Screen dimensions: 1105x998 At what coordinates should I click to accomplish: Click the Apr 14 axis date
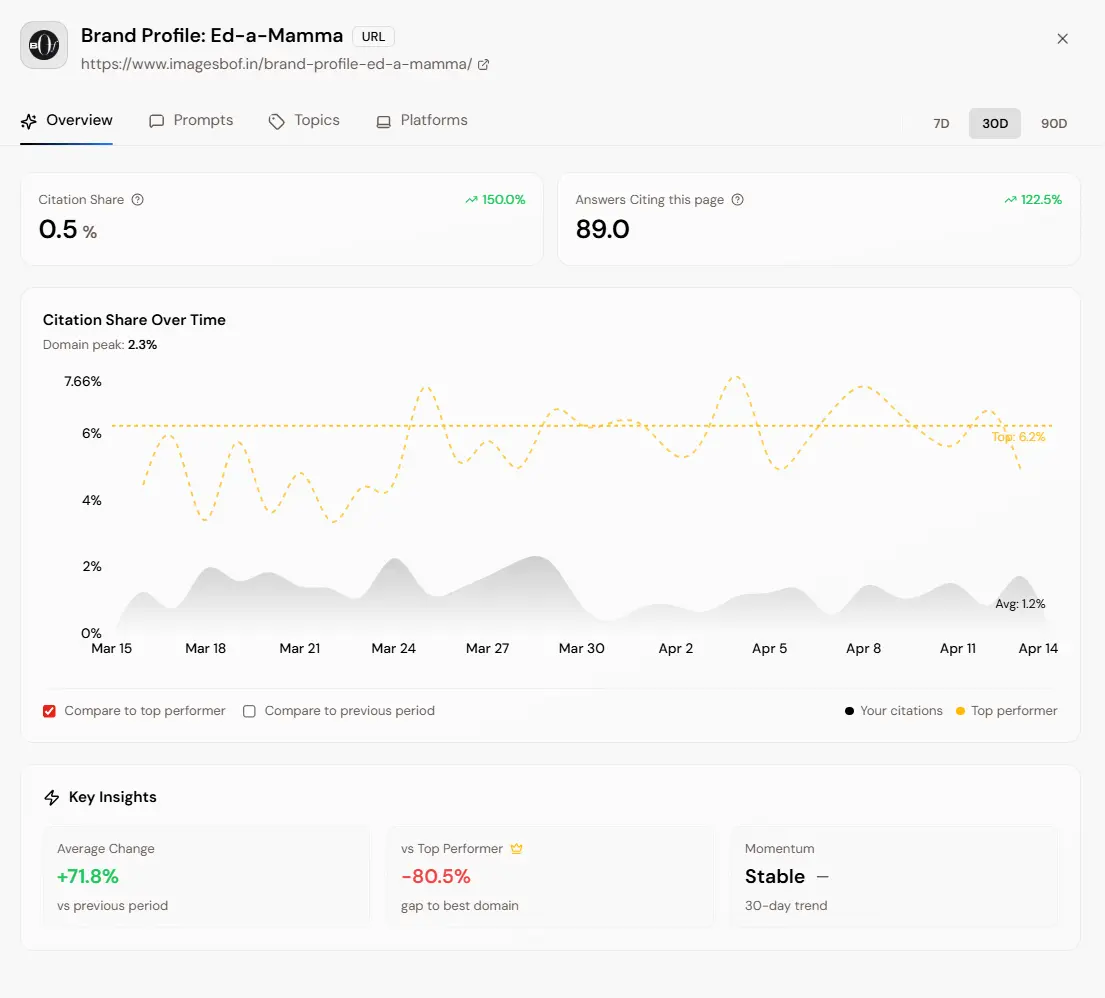1038,648
